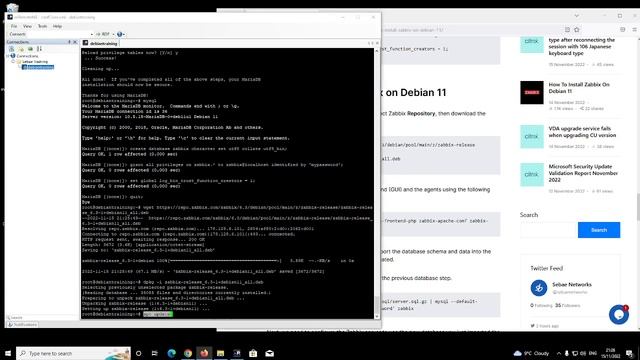Click the new folder icon in Connections panel
Image resolution: width=640 pixels, height=360 pixels.
pos(21,49)
